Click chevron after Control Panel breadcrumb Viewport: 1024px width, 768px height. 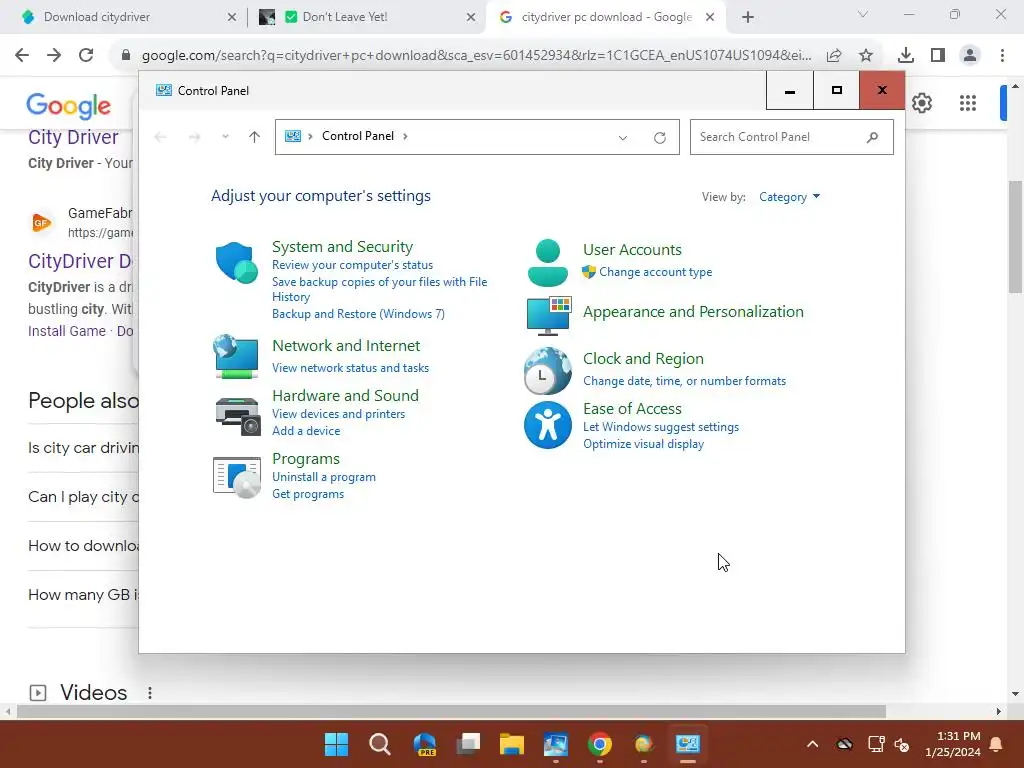pos(406,136)
